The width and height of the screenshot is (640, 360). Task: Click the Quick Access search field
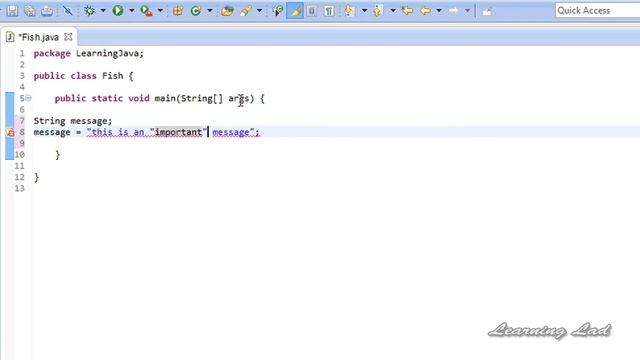click(x=598, y=10)
